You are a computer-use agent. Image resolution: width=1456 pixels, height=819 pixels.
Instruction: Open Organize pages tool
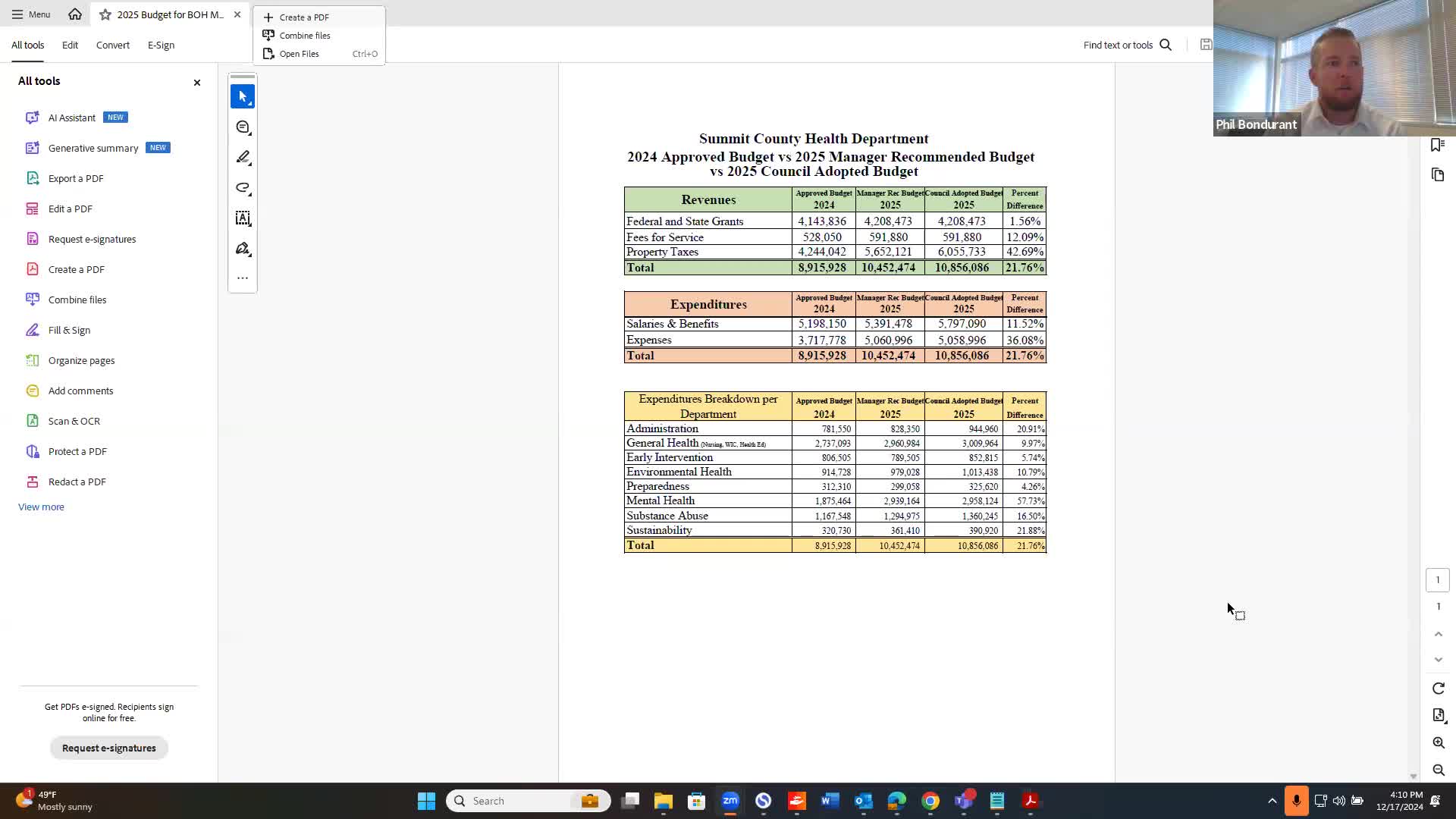(x=81, y=360)
